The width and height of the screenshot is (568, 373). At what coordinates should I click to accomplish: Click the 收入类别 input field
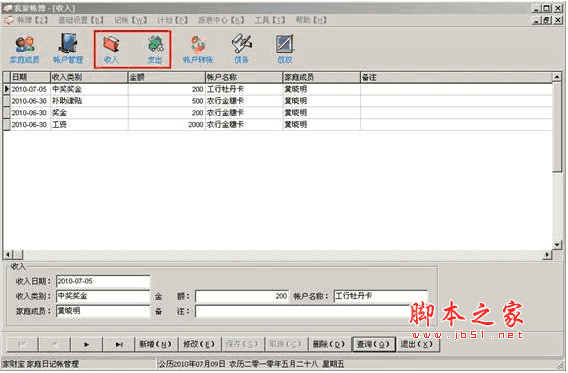point(103,296)
